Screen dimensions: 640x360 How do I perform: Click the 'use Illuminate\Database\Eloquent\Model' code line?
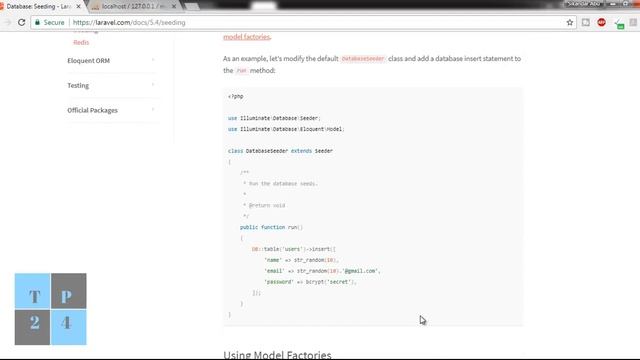[x=286, y=129]
